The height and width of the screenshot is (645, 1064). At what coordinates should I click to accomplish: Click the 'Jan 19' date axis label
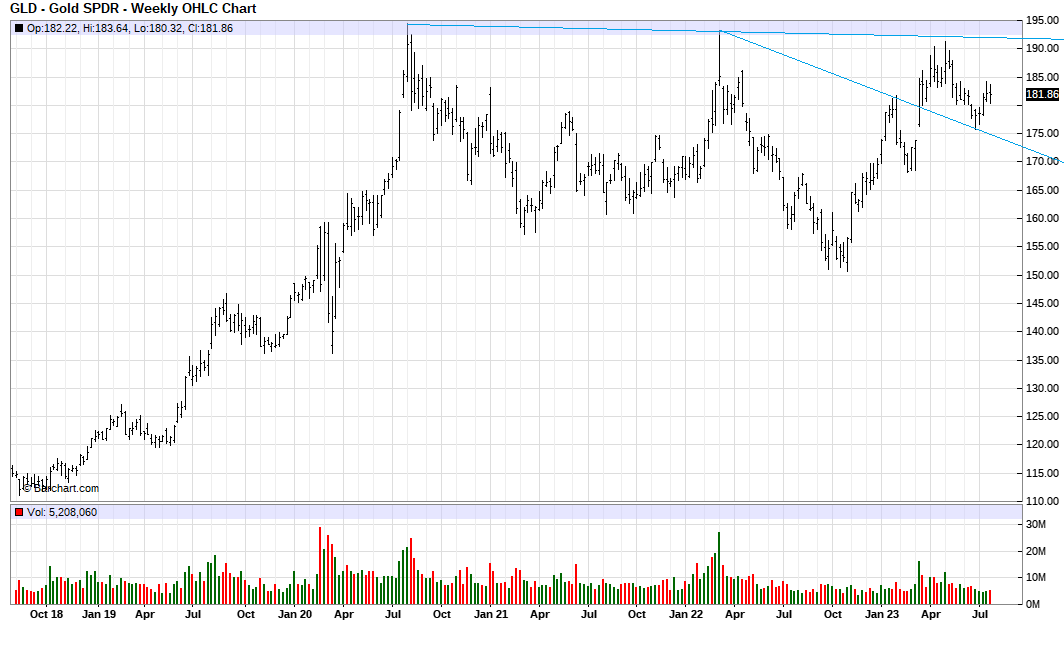coord(99,614)
